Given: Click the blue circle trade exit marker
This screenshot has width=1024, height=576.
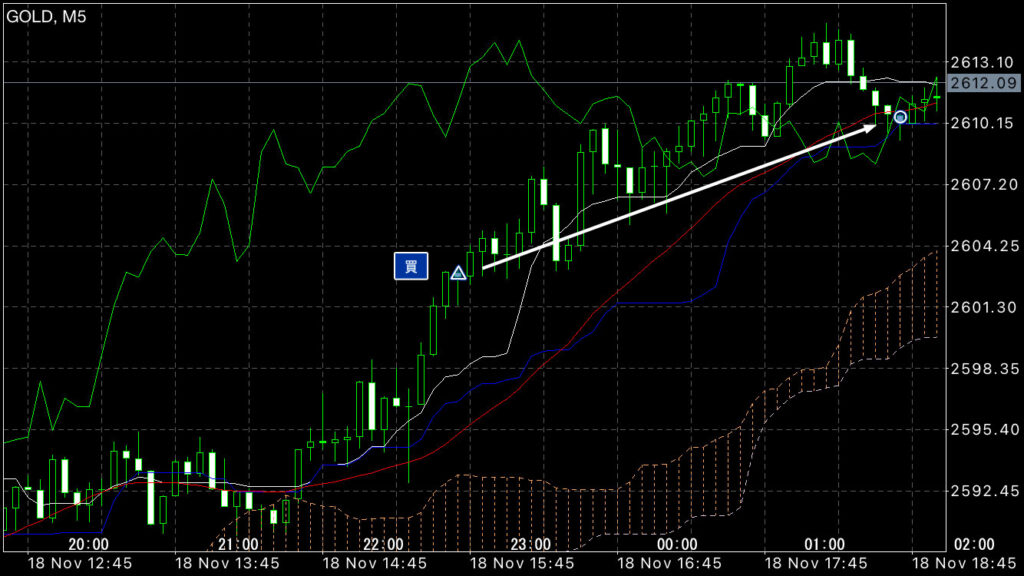Looking at the screenshot, I should (x=900, y=117).
